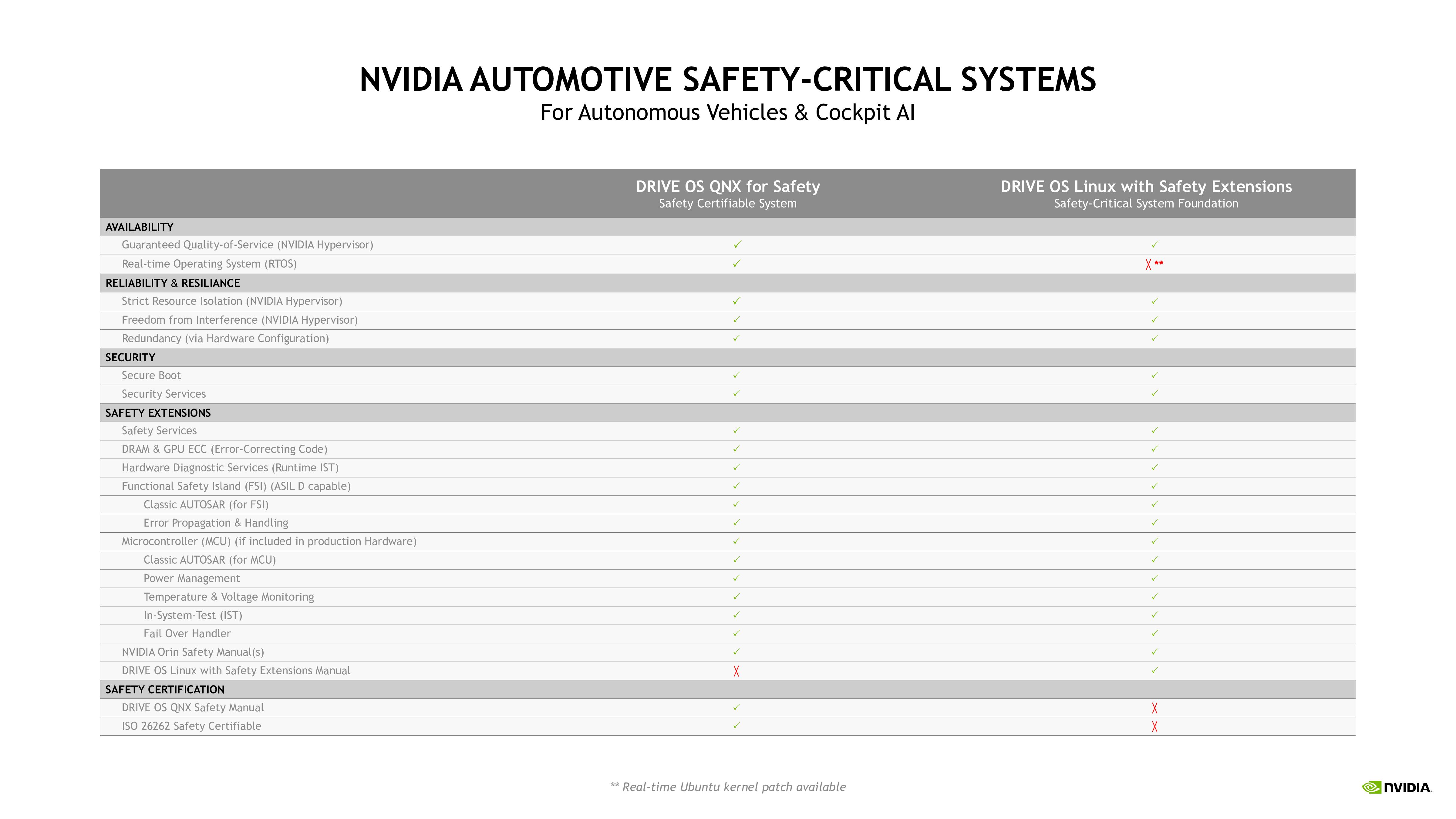Click the NVIDIA logo in the corner
The image size is (1456, 819).
coord(1397,787)
